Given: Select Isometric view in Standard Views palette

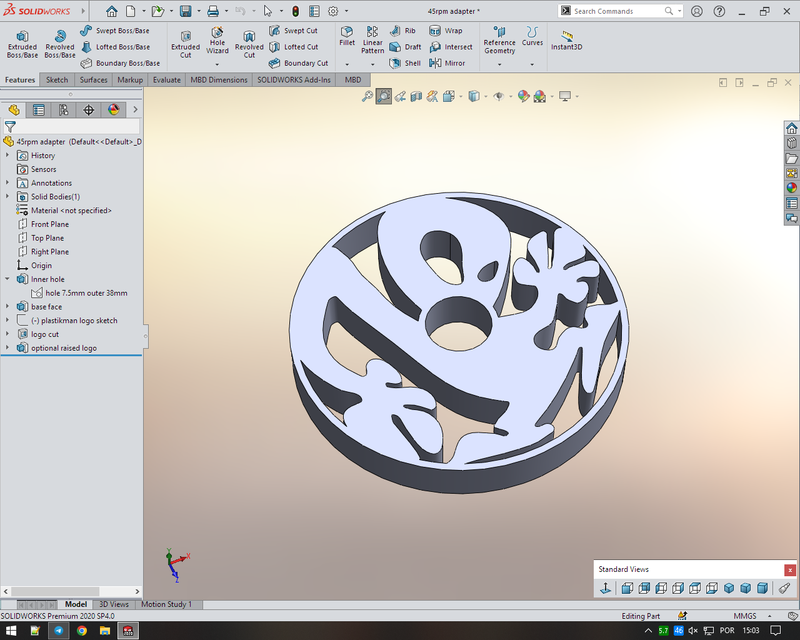Looking at the screenshot, I should (x=727, y=588).
